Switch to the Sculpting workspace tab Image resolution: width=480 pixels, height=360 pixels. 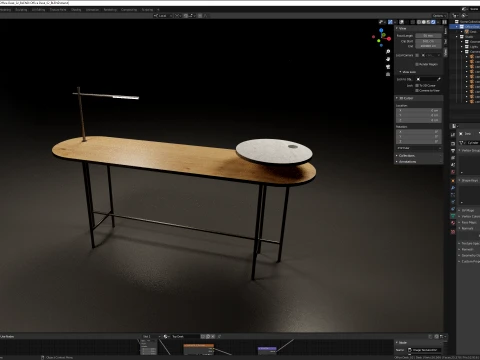tap(21, 10)
